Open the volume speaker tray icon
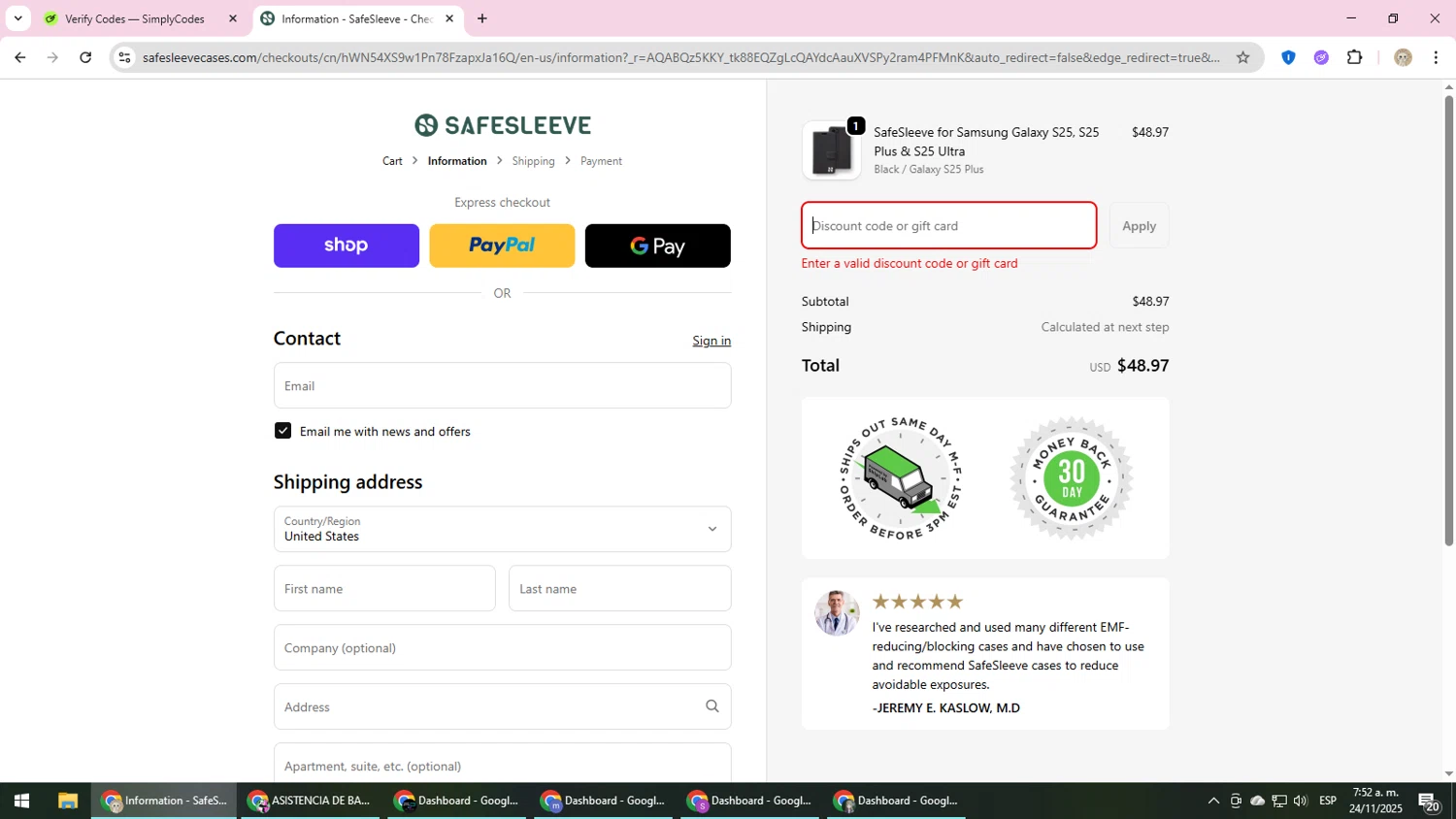Viewport: 1456px width, 819px height. click(x=1301, y=801)
